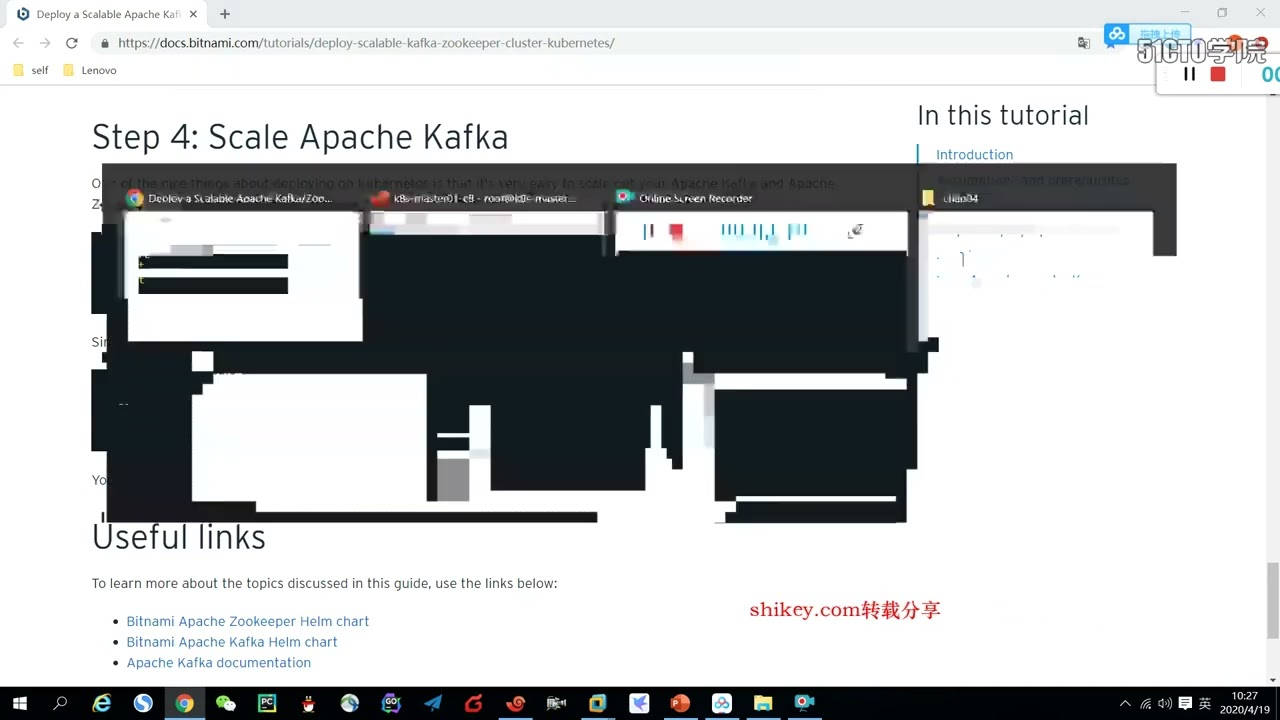1280x720 pixels.
Task: Switch to Deploy a Scalable Apache Kafka window thumbnail
Action: coord(244,266)
